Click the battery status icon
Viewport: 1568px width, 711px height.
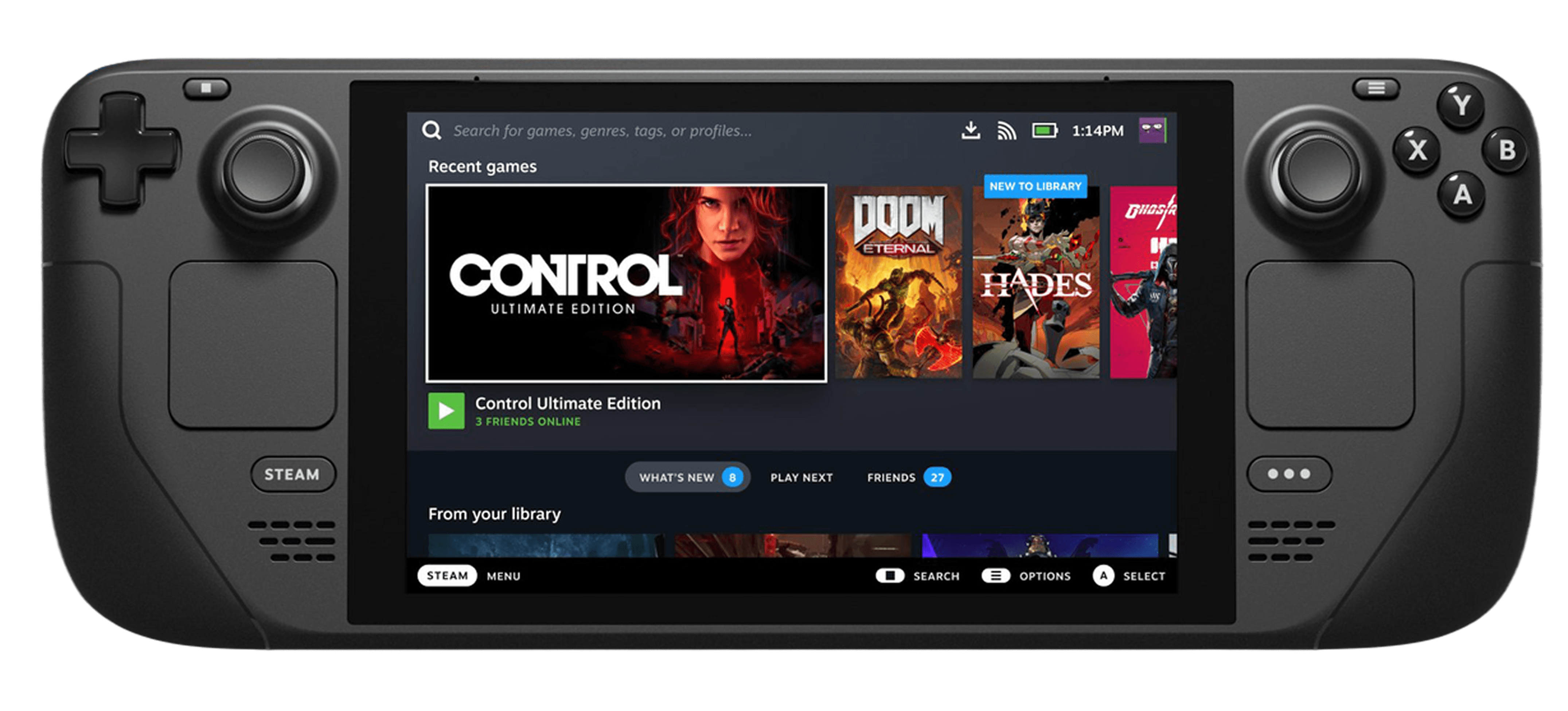click(1045, 130)
